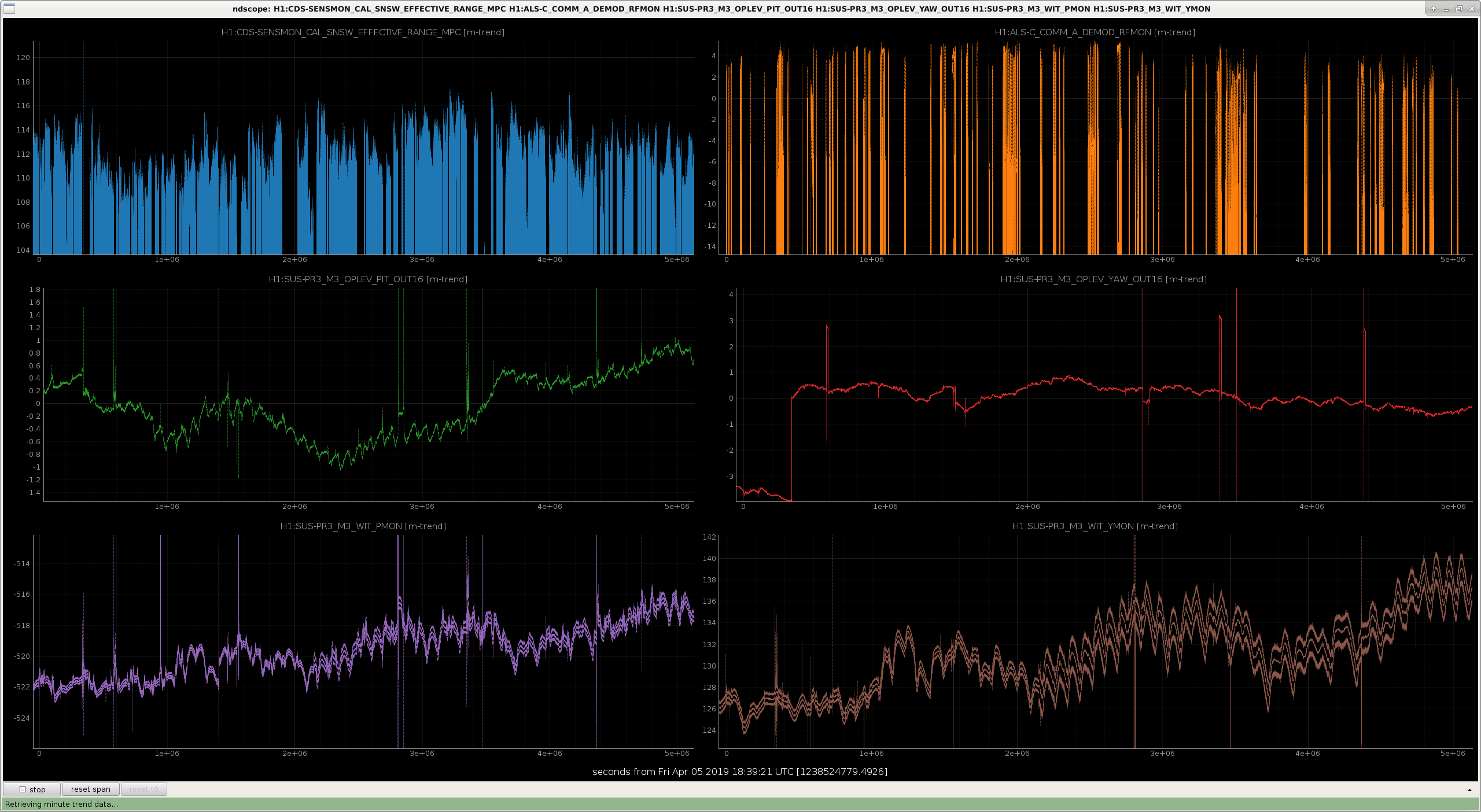Click the PR3 WIT_PMON plot title
1481x812 pixels.
pos(363,526)
